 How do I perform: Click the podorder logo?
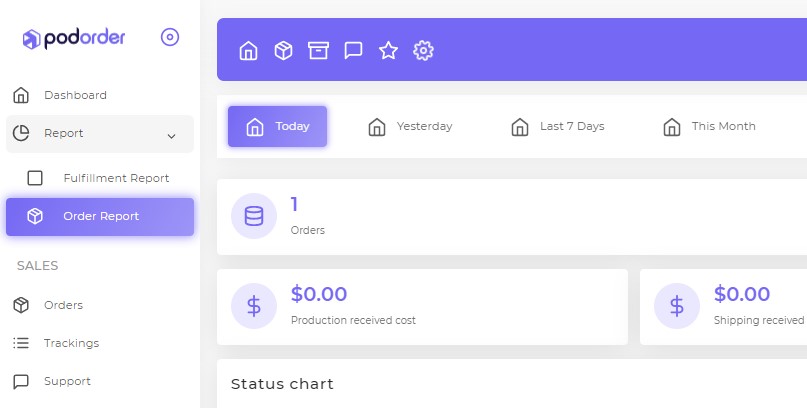point(74,38)
